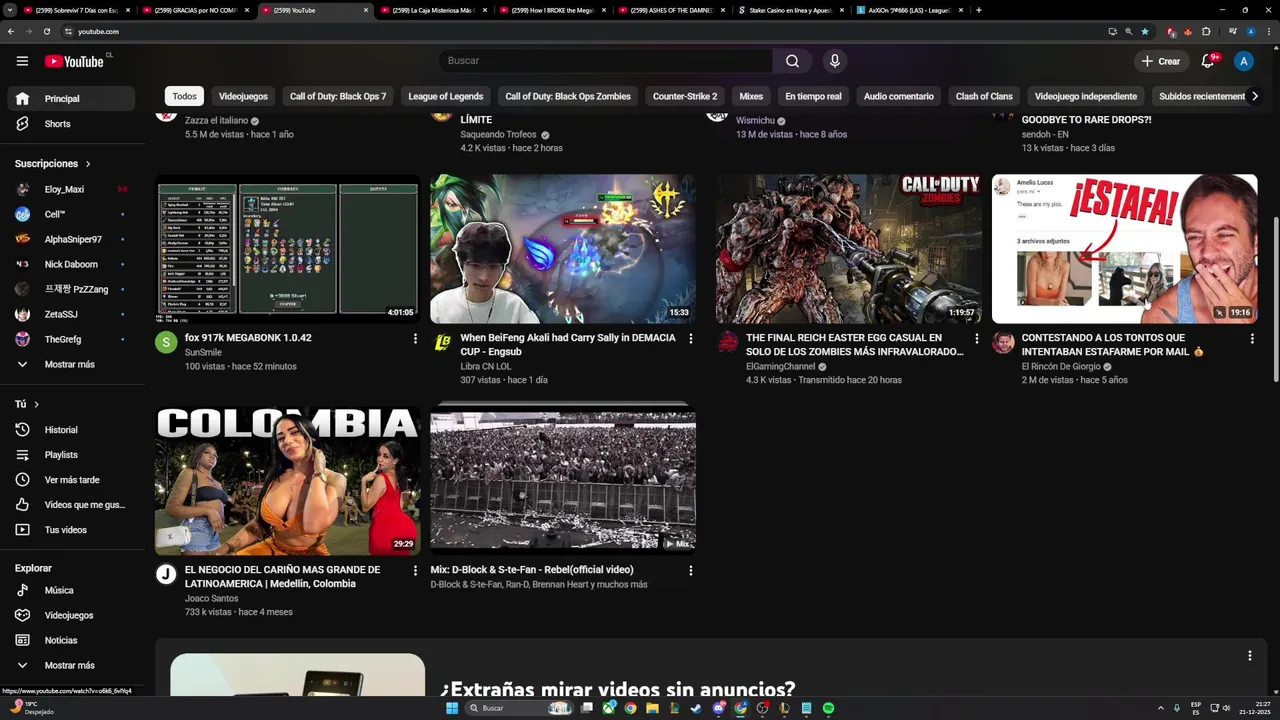Expand Mostrar más under Suscripciones
This screenshot has height=720, width=1280.
(x=71, y=364)
